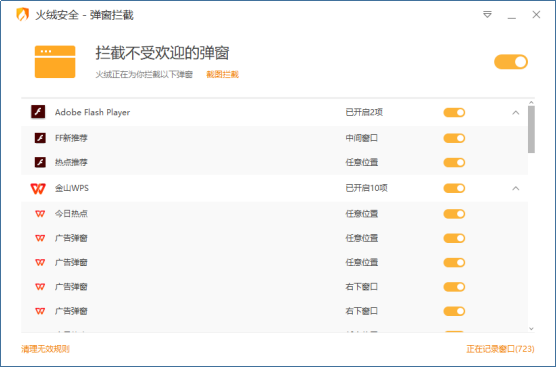This screenshot has height=368, width=557.
Task: Click 任意位置 in the 今日热点 row
Action: (x=362, y=213)
